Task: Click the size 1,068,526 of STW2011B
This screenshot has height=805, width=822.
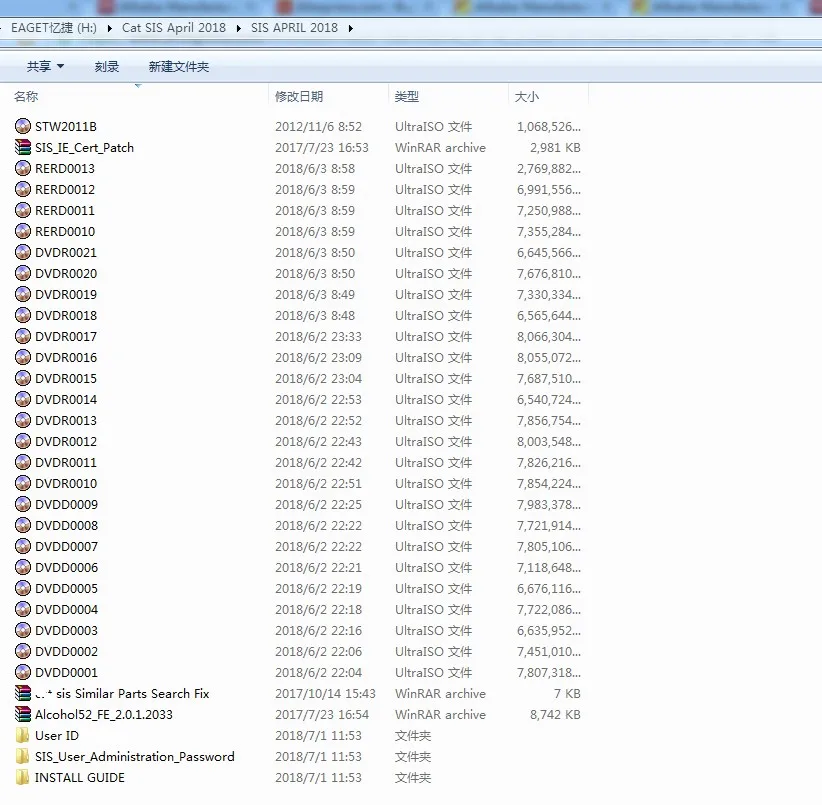Action: [x=549, y=126]
